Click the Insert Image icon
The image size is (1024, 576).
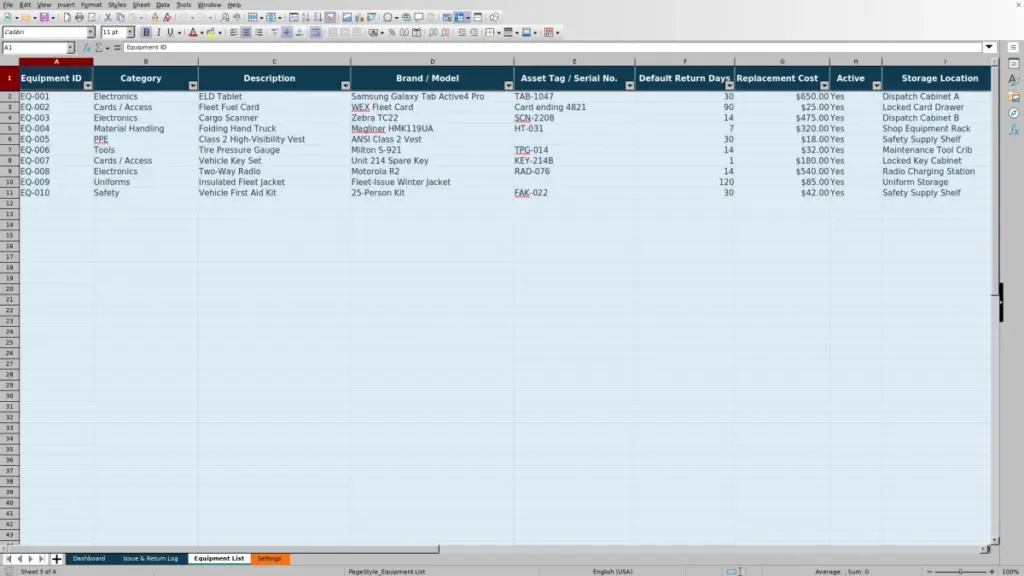tap(347, 18)
